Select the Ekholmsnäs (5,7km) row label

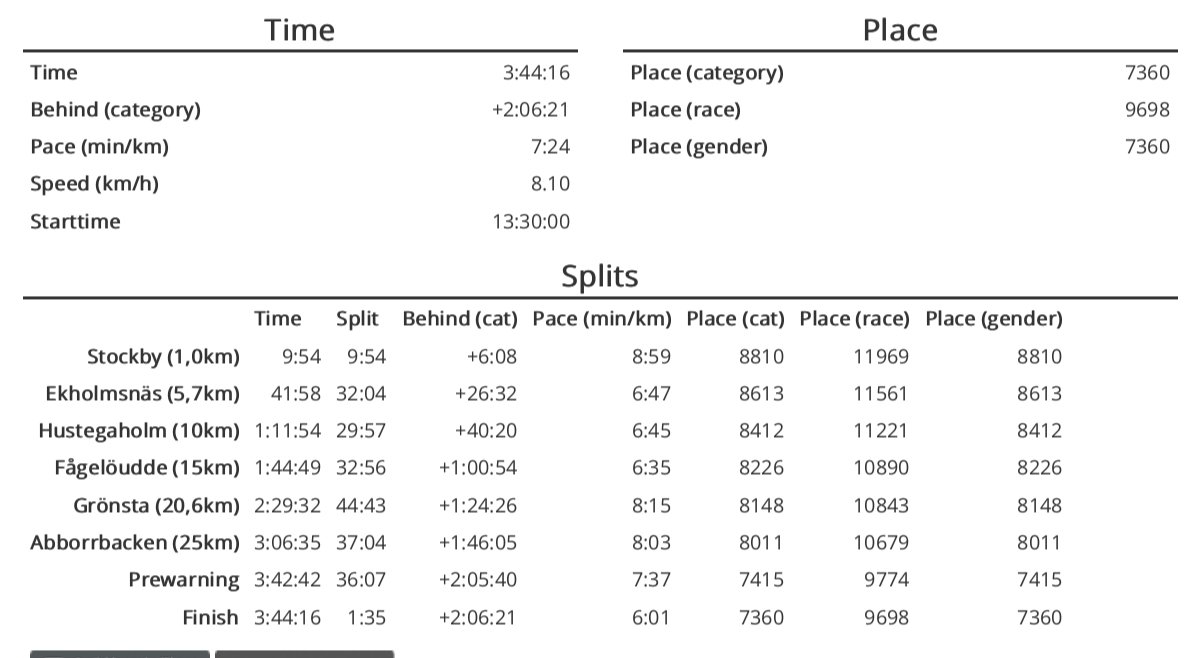click(143, 394)
